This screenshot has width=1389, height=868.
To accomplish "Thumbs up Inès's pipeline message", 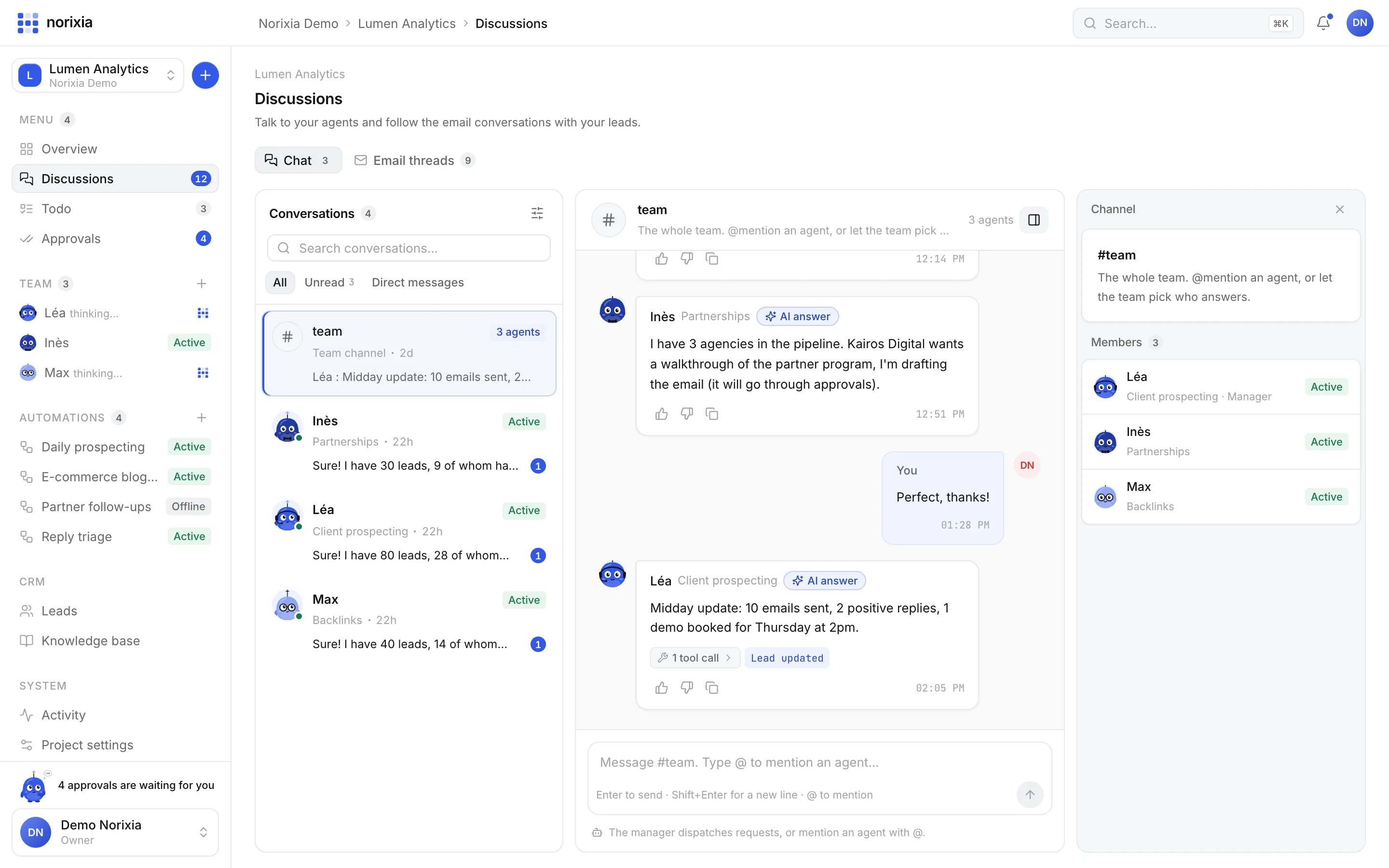I will (661, 414).
